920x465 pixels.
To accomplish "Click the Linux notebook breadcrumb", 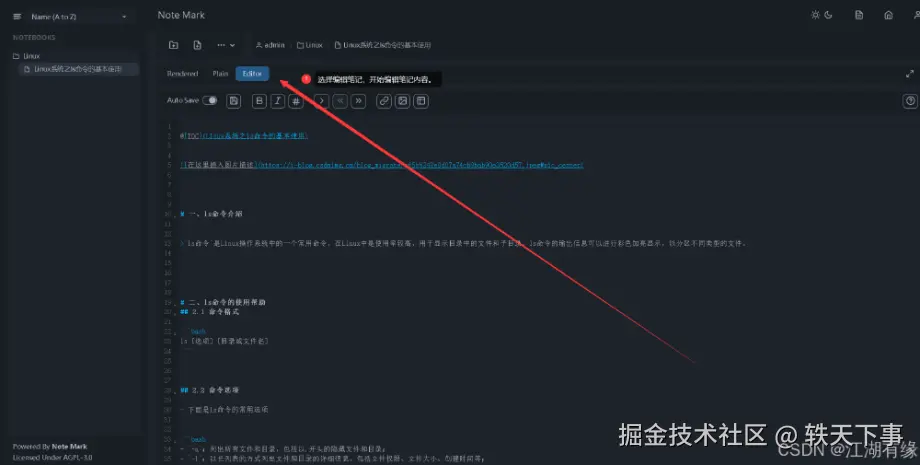I will (310, 45).
